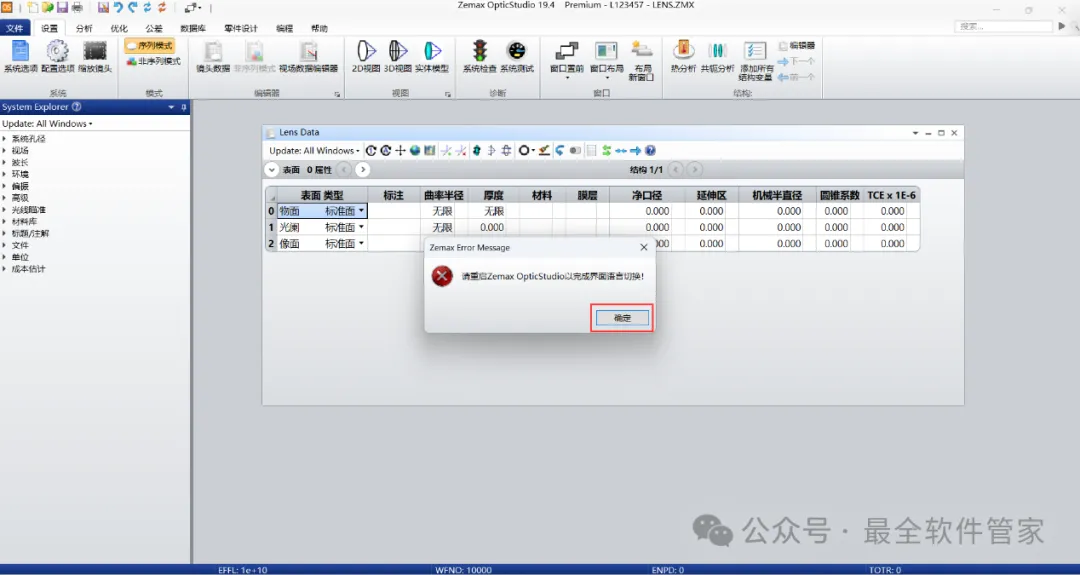Click 下一个 configuration button
This screenshot has width=1080, height=575.
pyautogui.click(x=796, y=61)
